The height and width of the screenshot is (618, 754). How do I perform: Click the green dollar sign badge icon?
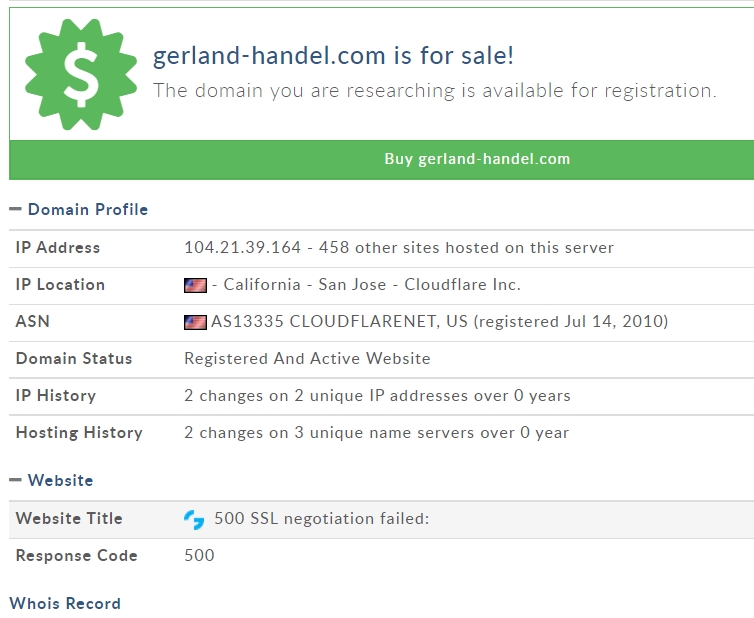(81, 75)
